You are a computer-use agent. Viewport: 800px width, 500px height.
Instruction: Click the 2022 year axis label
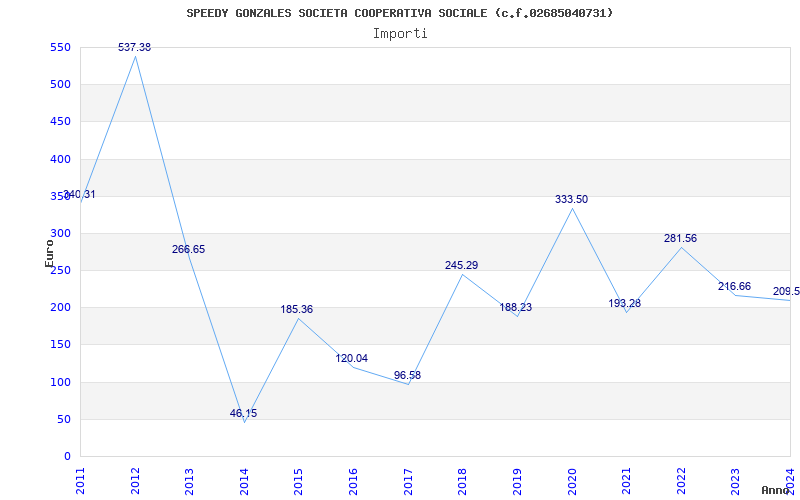pyautogui.click(x=681, y=481)
